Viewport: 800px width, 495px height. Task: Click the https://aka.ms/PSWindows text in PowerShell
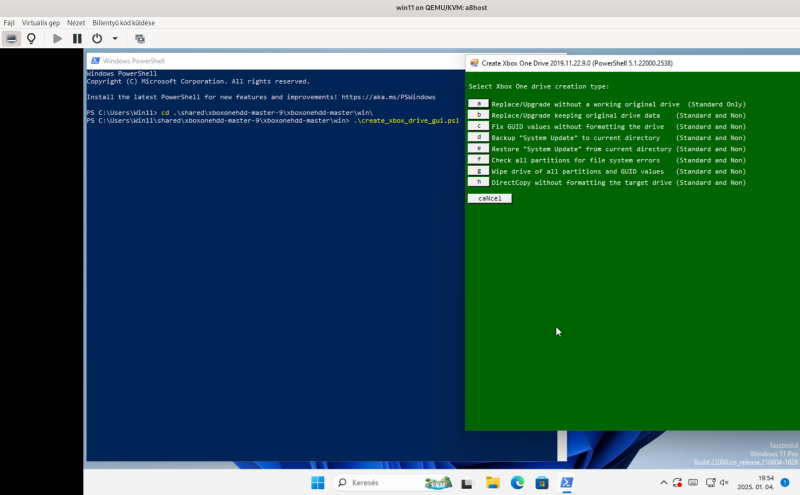pyautogui.click(x=388, y=97)
